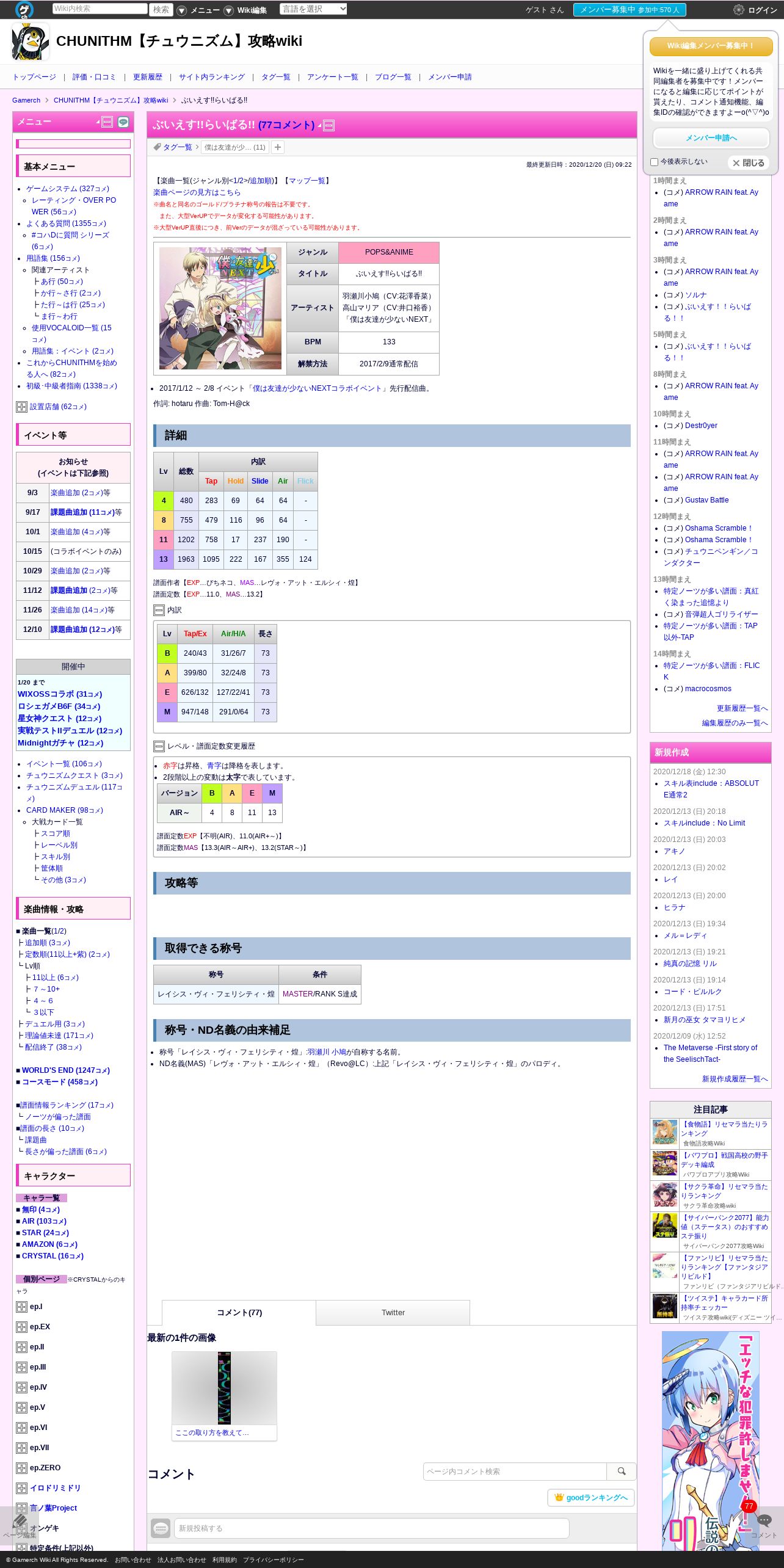Click the tag icon next to タグ一覧
The width and height of the screenshot is (784, 1568).
157,147
